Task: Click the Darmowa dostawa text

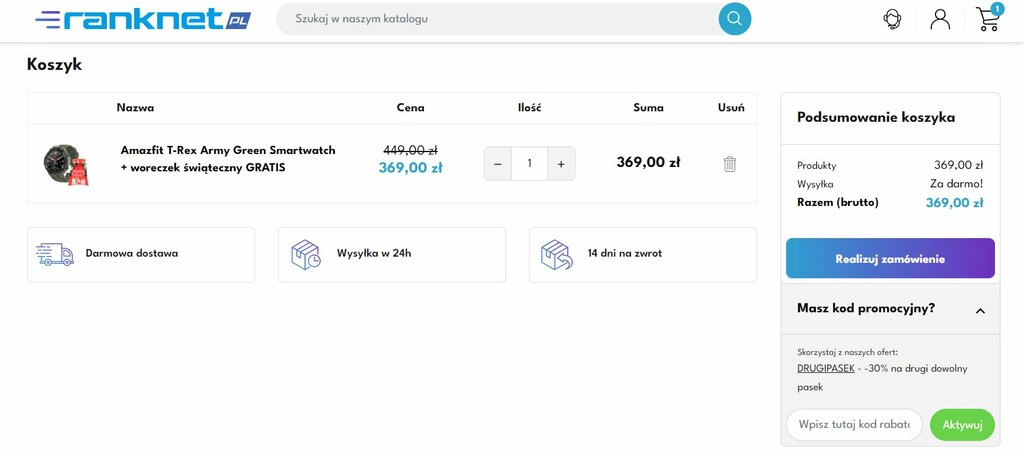Action: pos(131,253)
